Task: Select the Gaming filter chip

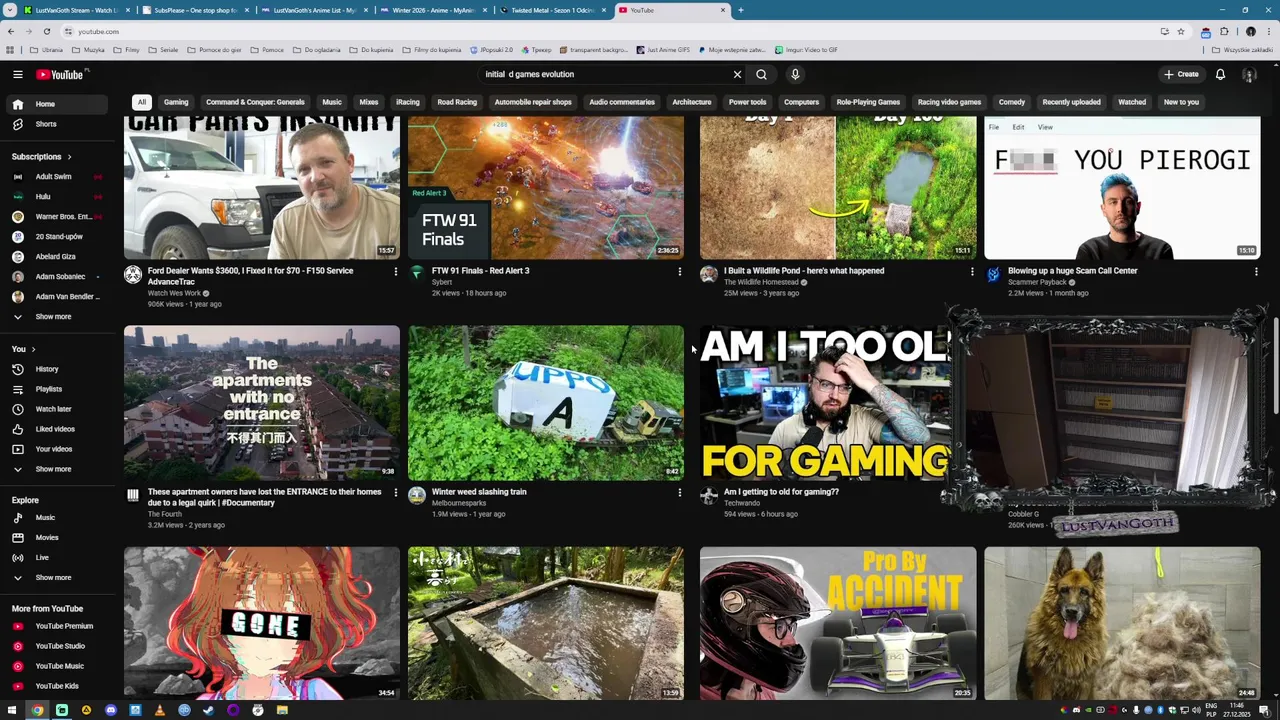Action: tap(176, 102)
